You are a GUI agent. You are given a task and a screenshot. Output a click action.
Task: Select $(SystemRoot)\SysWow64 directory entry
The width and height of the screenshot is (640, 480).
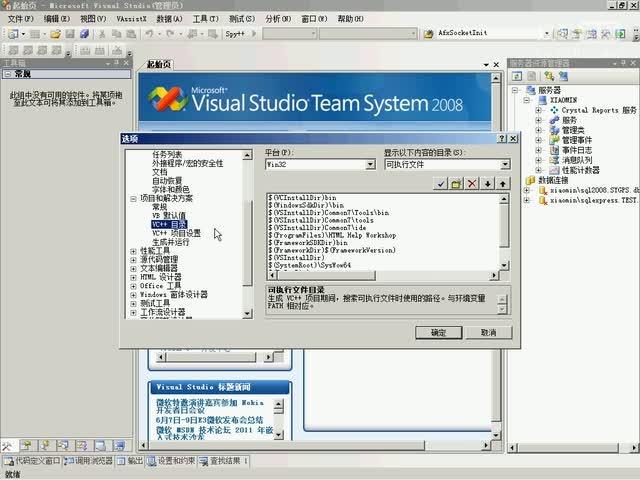click(x=309, y=265)
